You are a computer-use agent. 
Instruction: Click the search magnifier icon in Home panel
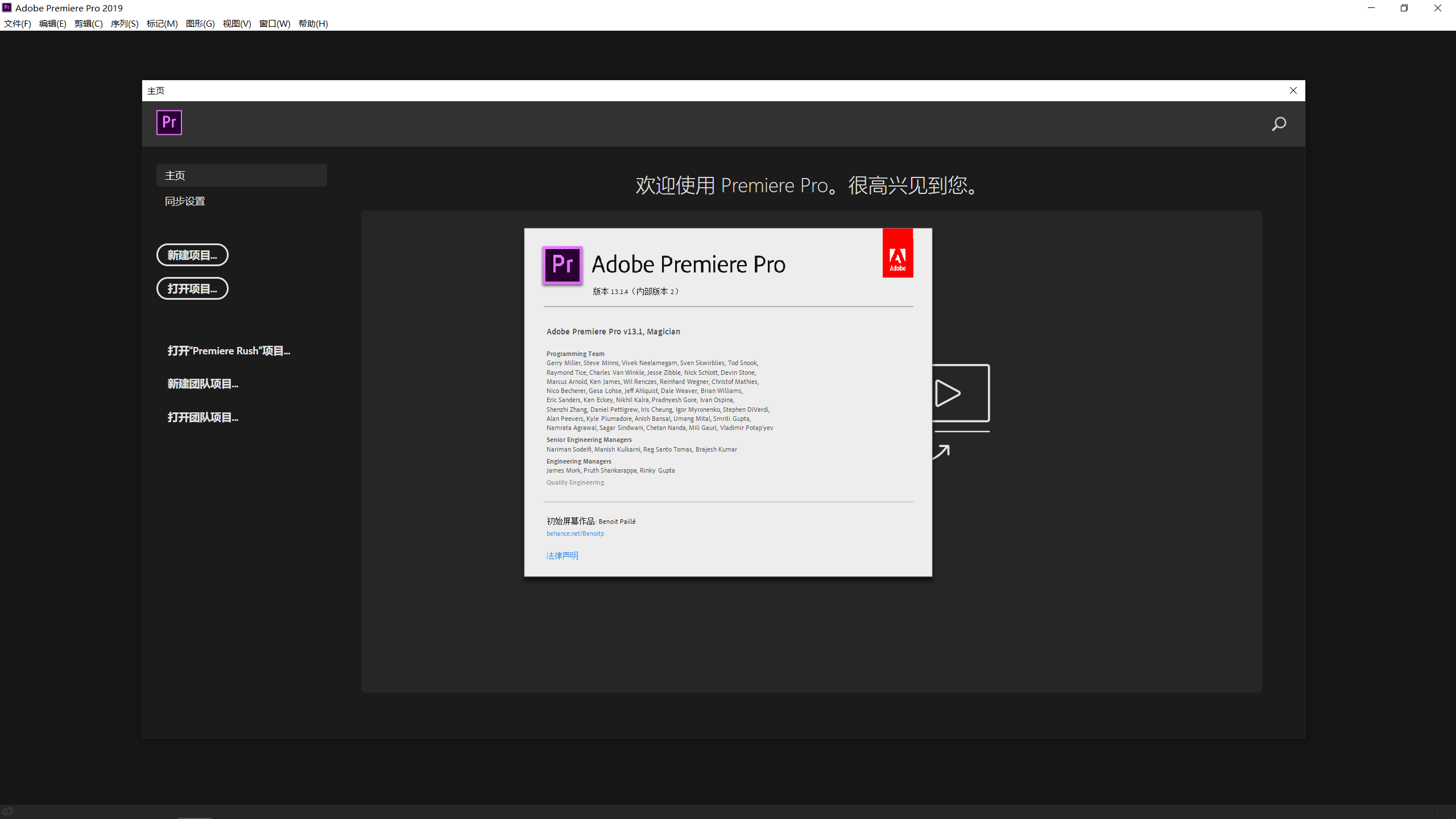1279,123
